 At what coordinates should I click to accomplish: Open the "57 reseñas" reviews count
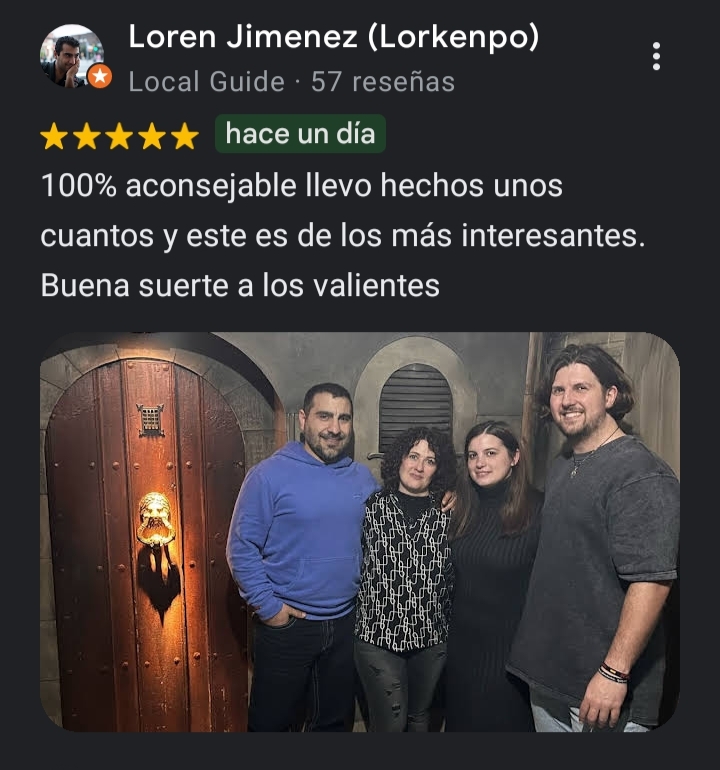[383, 82]
